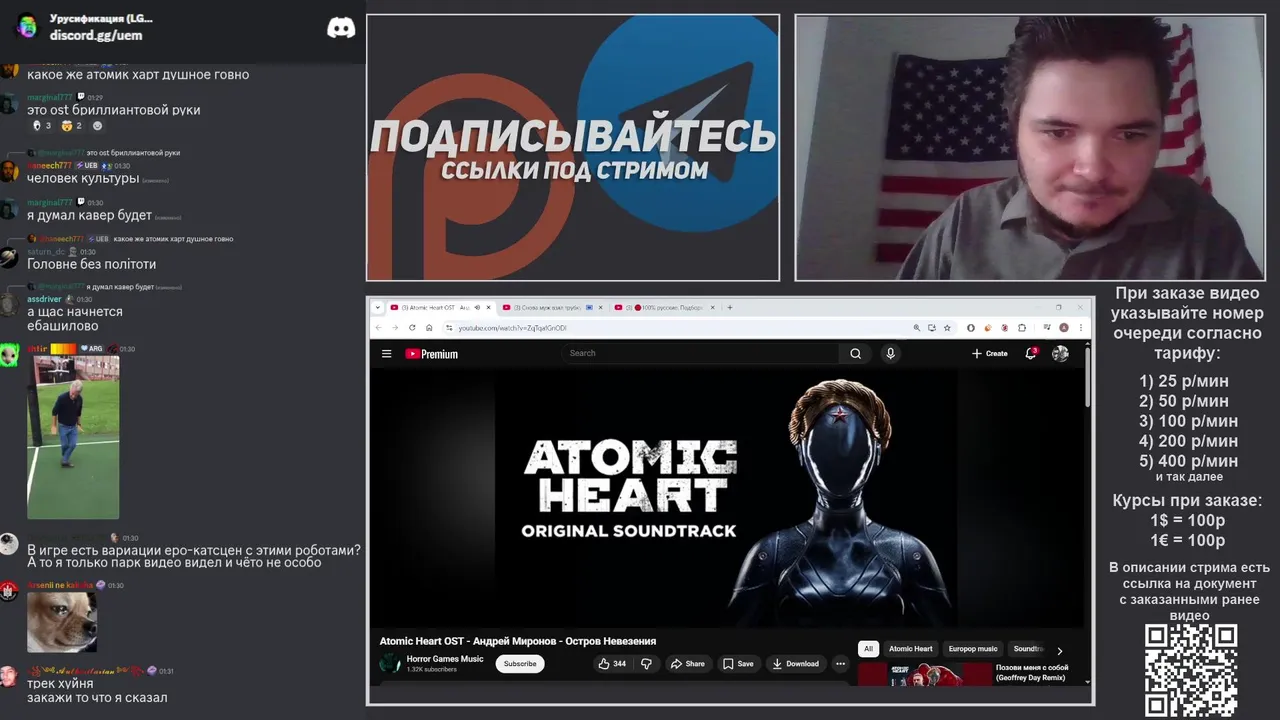Open the dog image in chat
The image size is (1280, 720).
(62, 622)
